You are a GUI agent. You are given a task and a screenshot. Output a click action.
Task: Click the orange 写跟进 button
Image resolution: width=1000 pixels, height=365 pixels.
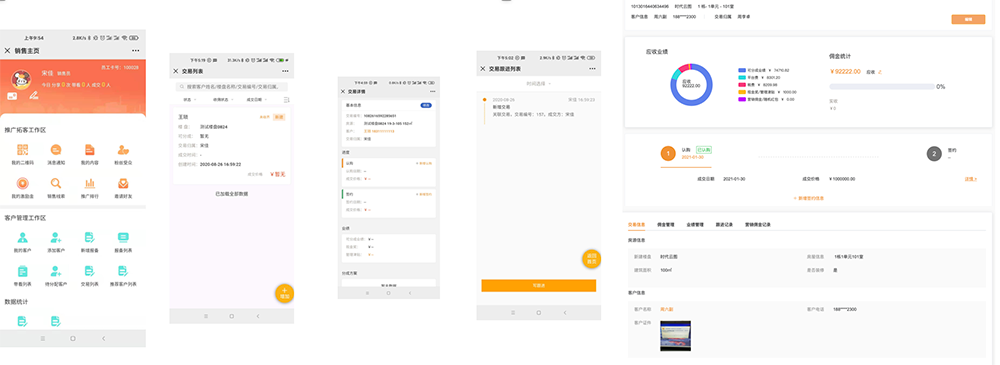(x=539, y=286)
